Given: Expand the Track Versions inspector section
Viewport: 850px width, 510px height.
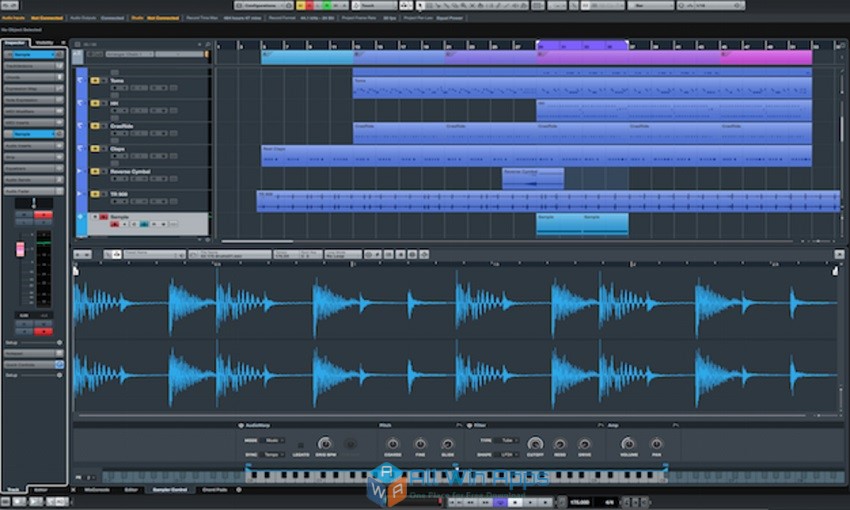Looking at the screenshot, I should point(34,66).
